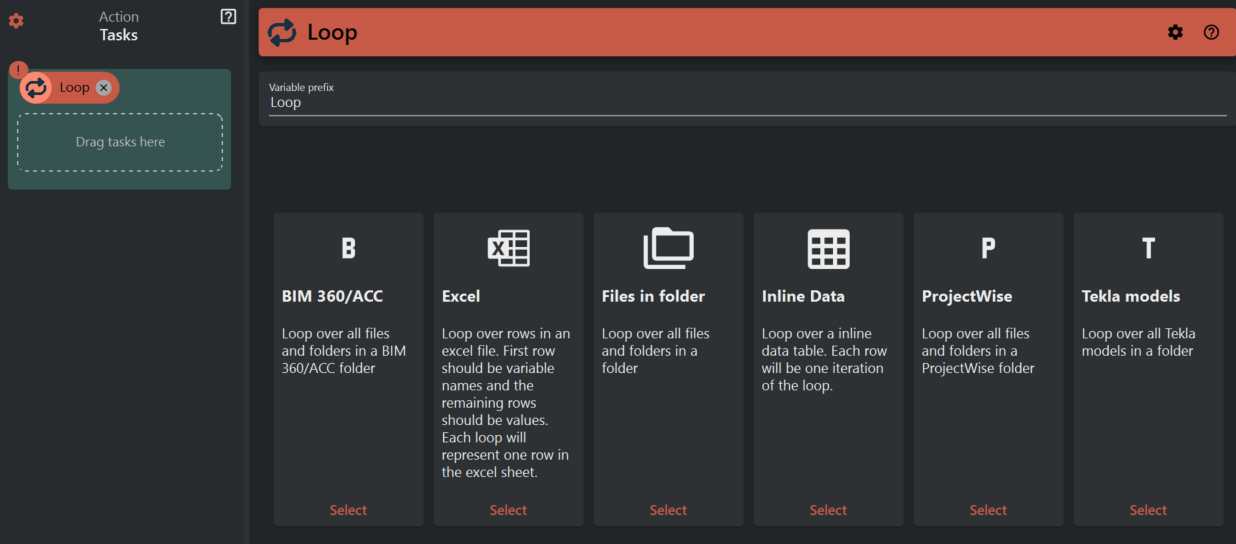Image resolution: width=1236 pixels, height=544 pixels.
Task: Select the ProjectWise loop type
Action: [x=988, y=510]
